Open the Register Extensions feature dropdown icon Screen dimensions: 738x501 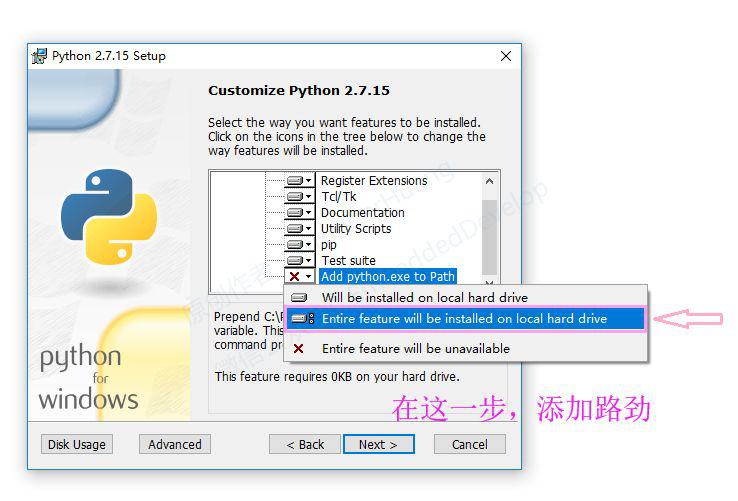299,180
